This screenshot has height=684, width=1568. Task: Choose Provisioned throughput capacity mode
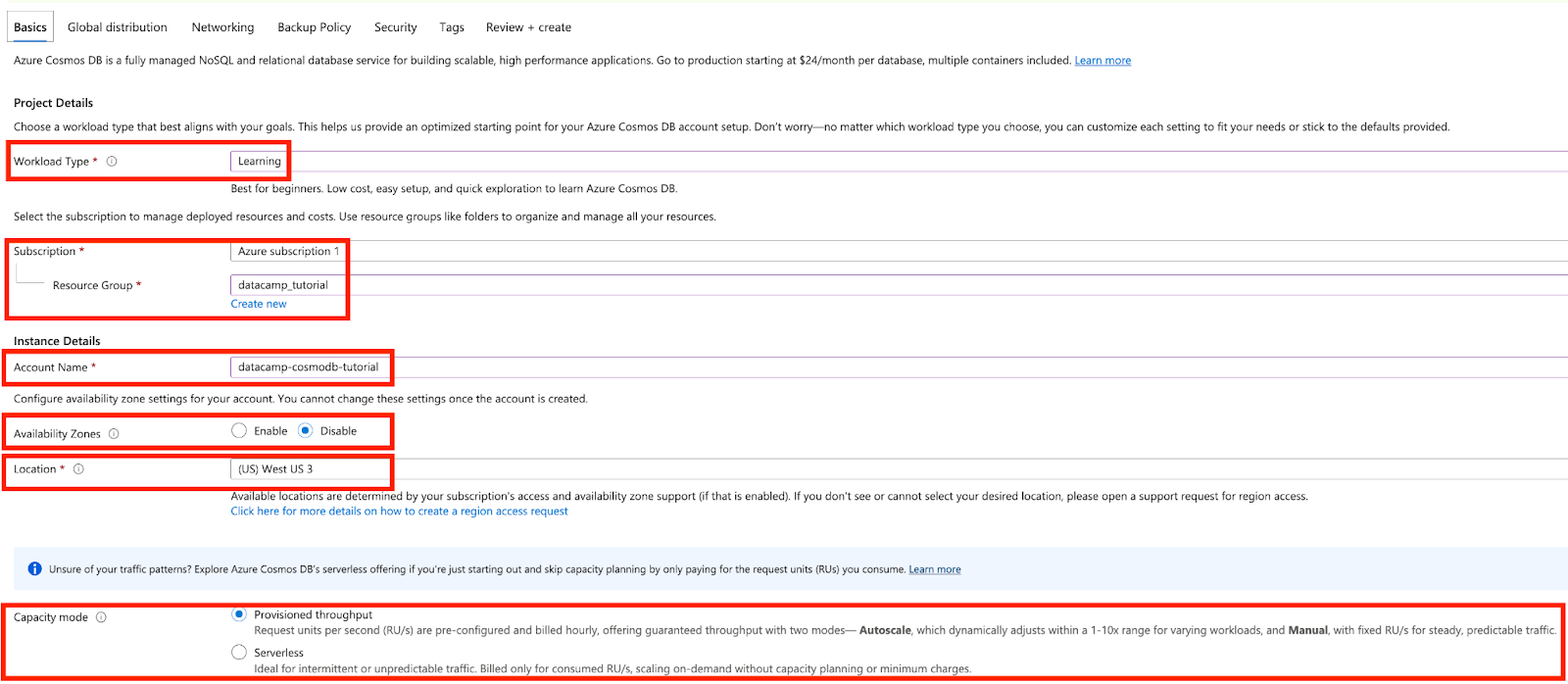click(239, 614)
